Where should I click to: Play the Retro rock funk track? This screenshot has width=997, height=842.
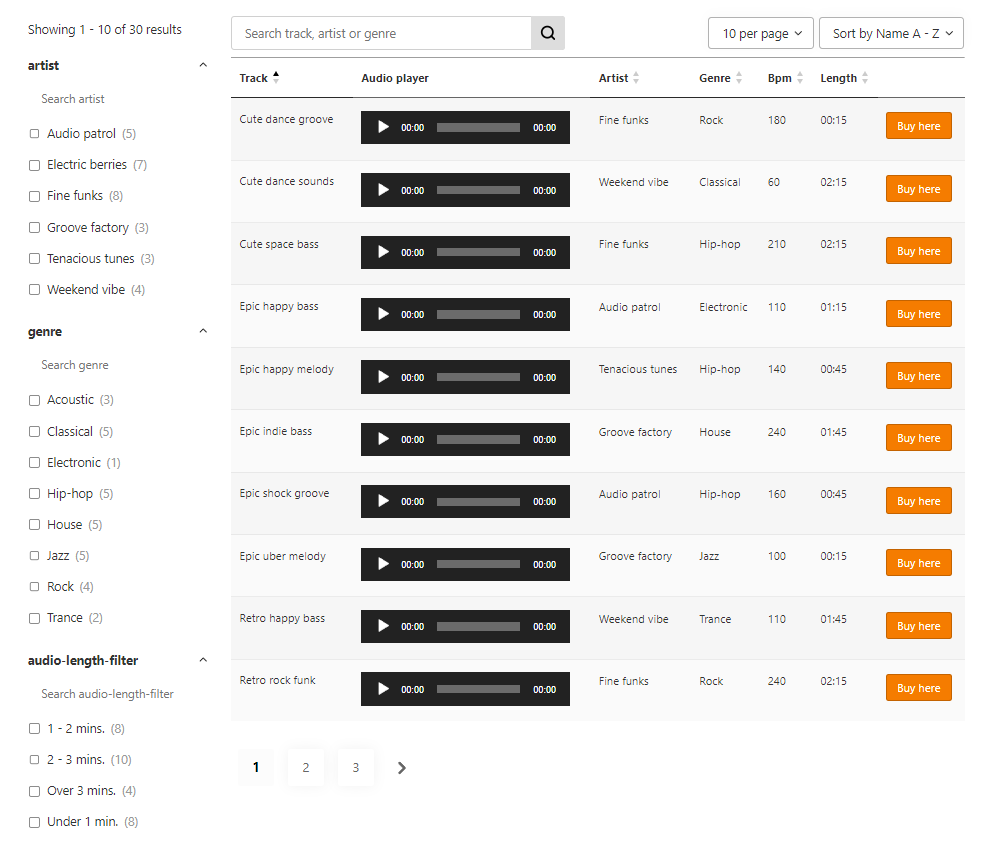383,689
